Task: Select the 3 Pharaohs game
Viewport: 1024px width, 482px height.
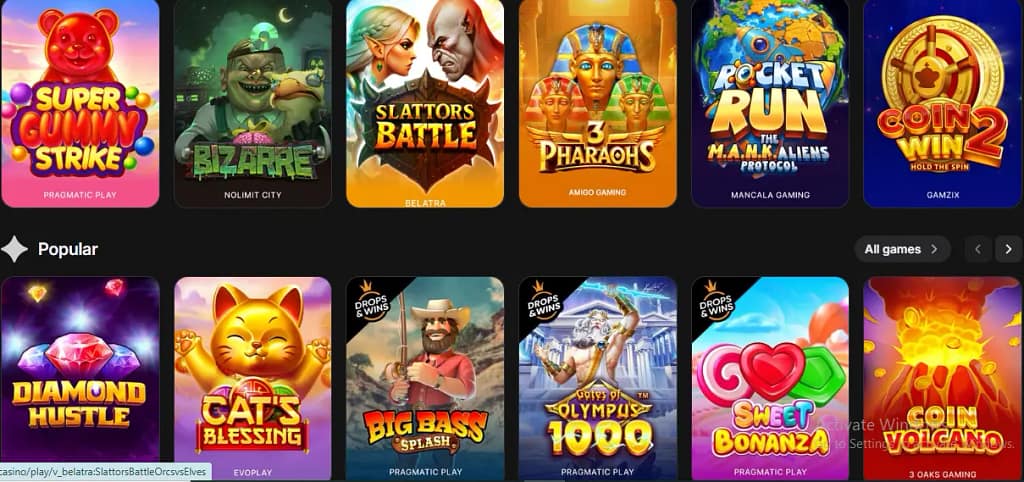Action: (598, 103)
